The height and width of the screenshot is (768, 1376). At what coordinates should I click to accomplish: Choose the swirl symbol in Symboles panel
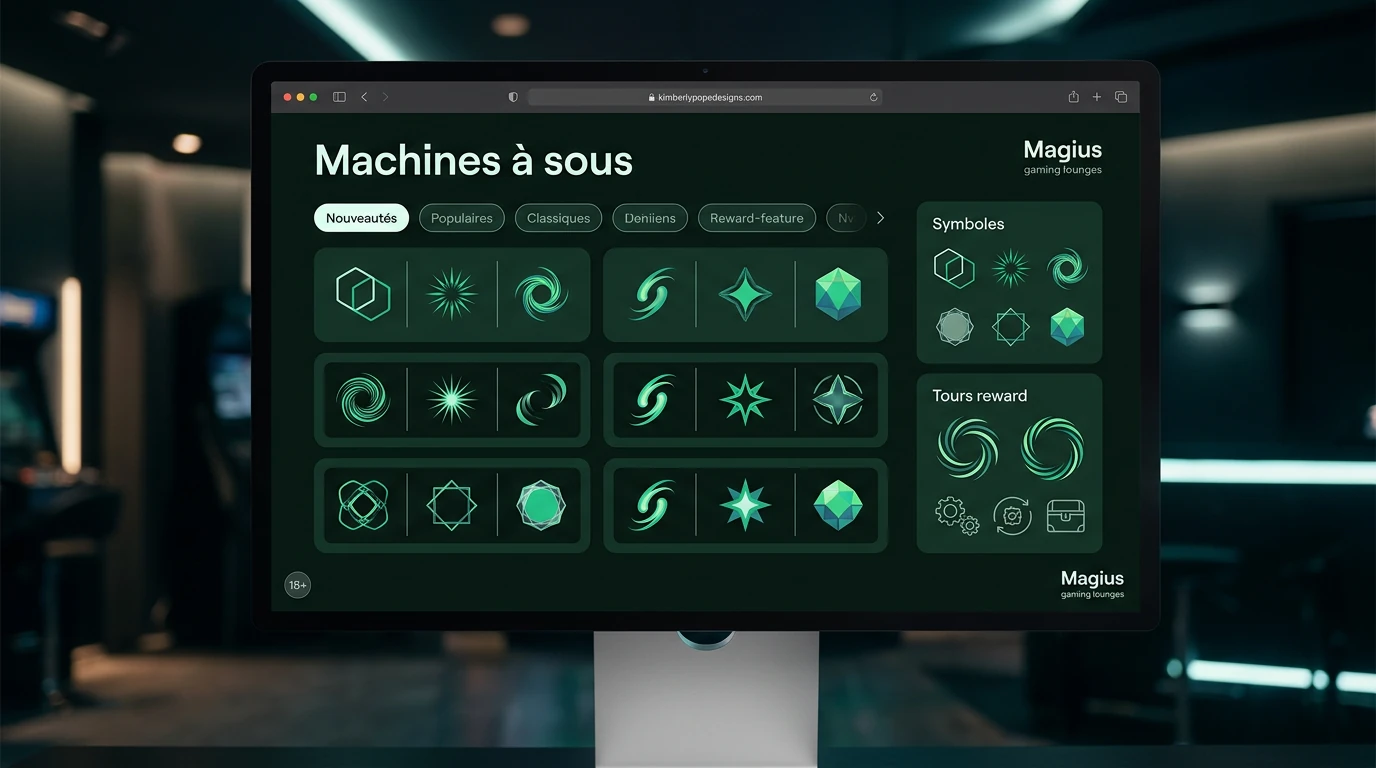[x=1067, y=268]
